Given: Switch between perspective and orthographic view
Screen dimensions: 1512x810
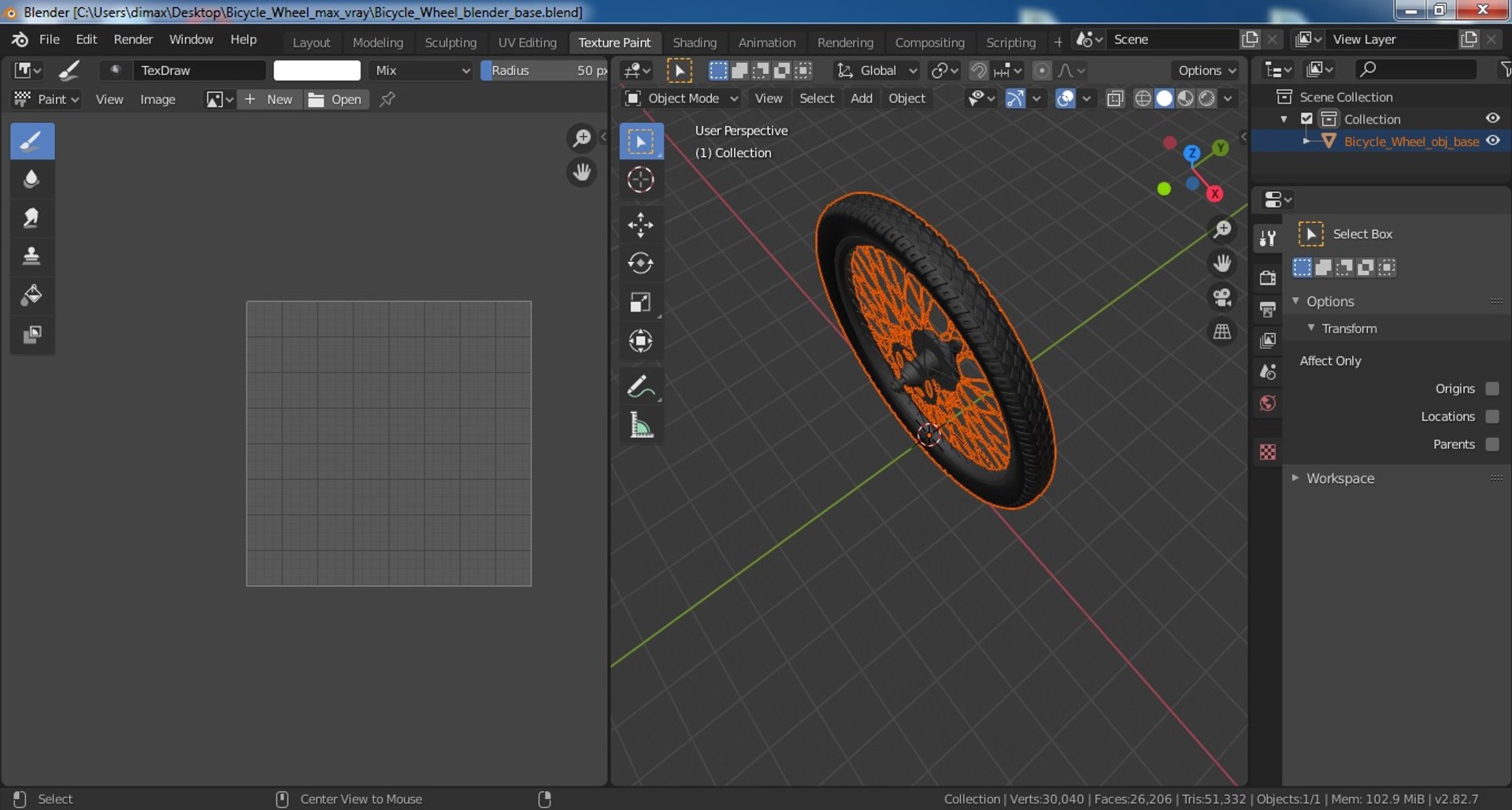Looking at the screenshot, I should tap(1222, 332).
